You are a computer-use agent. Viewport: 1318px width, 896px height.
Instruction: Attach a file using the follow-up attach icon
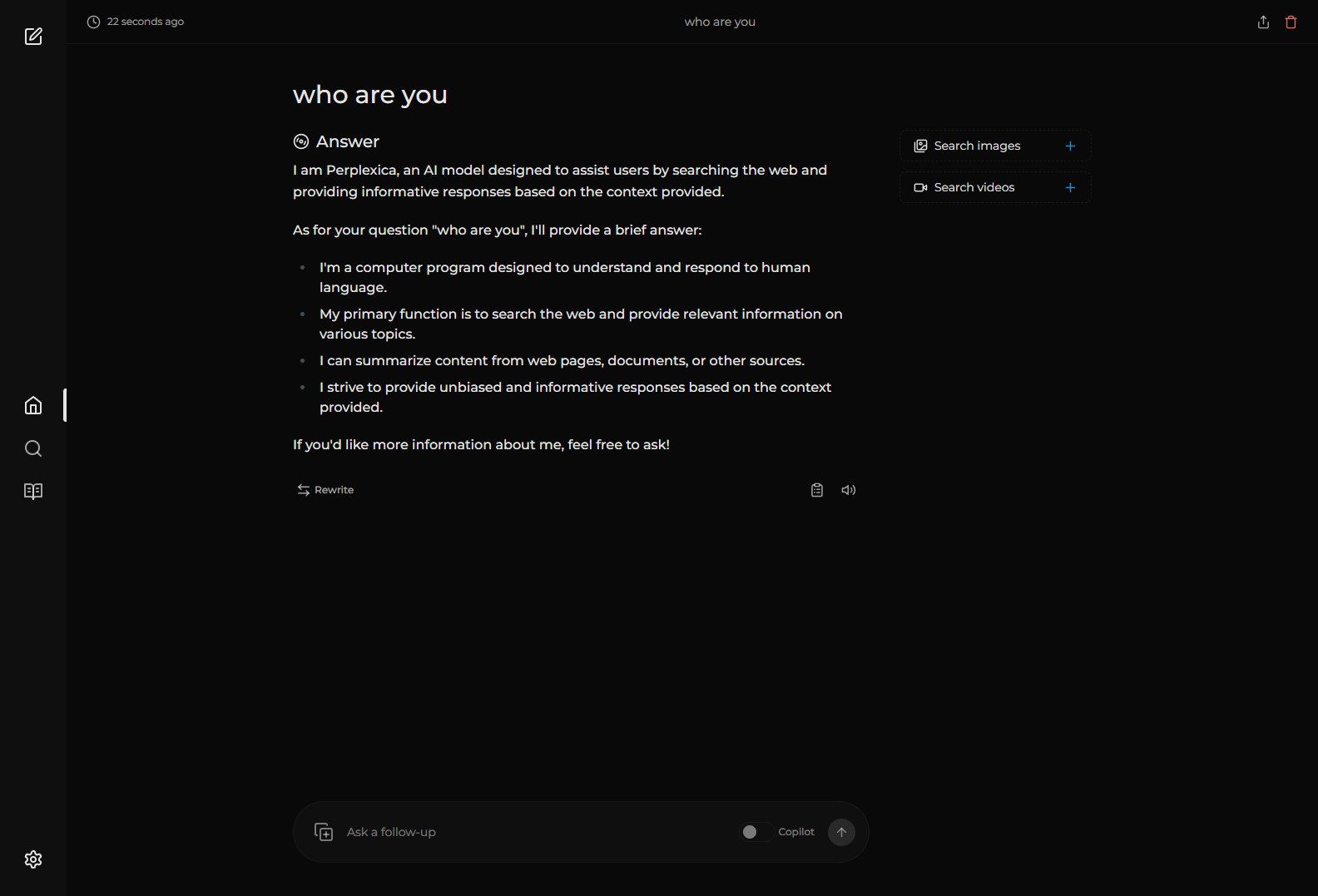[324, 832]
